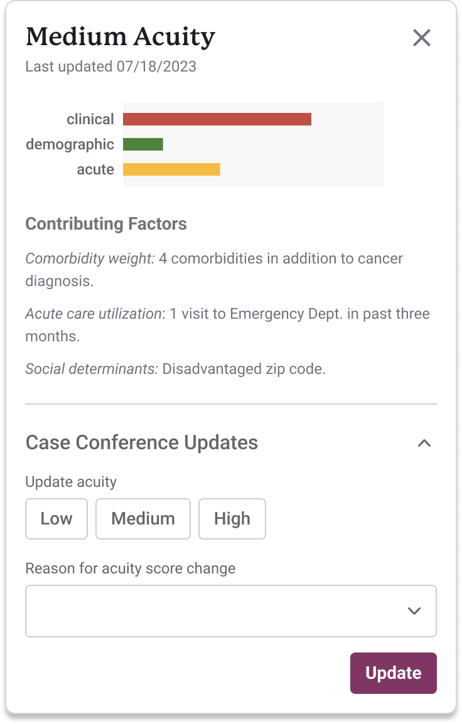Image resolution: width=462 pixels, height=724 pixels.
Task: Open the reason for acuity score change dropdown
Action: [231, 611]
